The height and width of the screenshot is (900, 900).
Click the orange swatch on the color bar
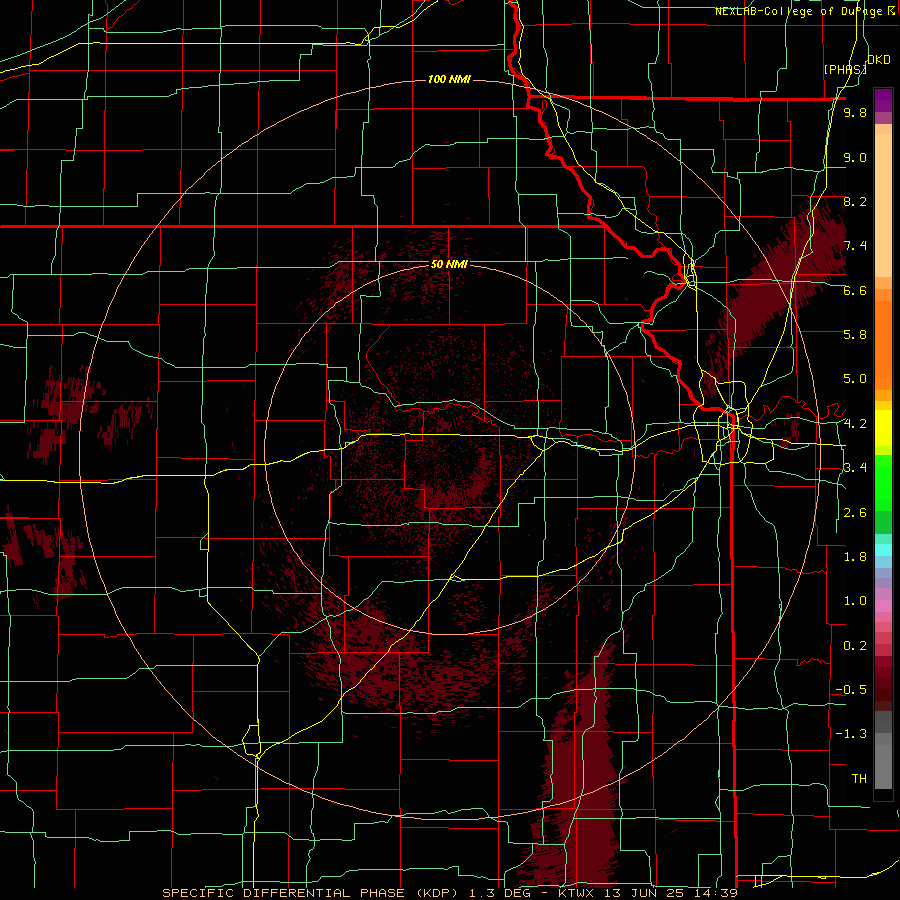(883, 344)
